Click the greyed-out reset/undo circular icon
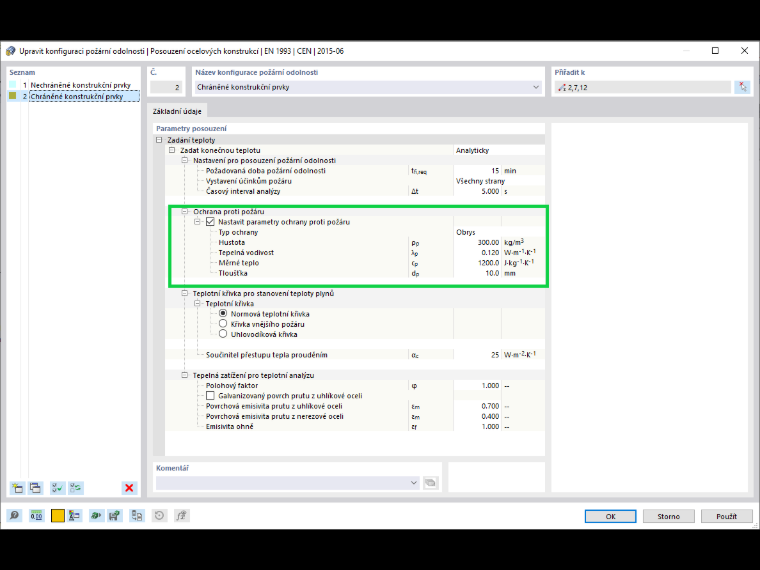This screenshot has width=760, height=570. (x=159, y=516)
